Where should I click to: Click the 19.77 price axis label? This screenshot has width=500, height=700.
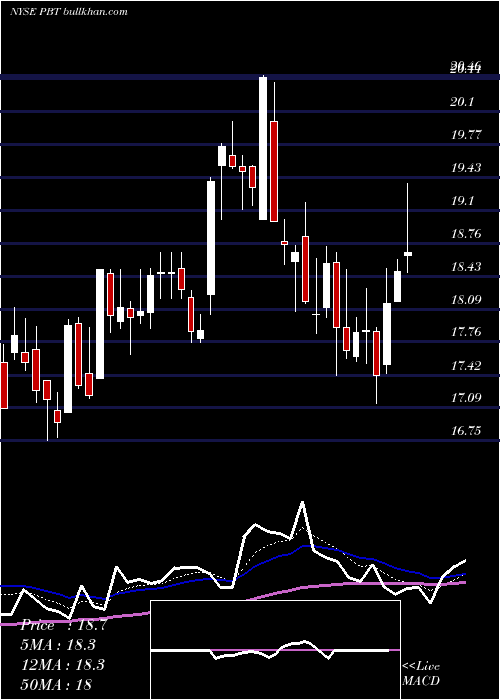(x=466, y=134)
